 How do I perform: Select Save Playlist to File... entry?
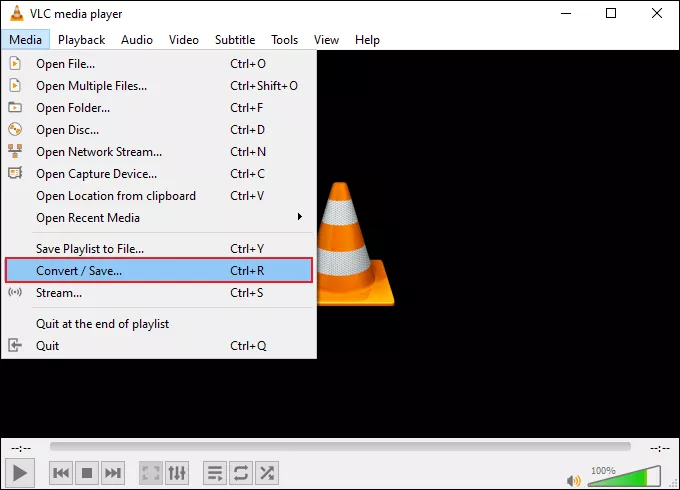point(159,249)
